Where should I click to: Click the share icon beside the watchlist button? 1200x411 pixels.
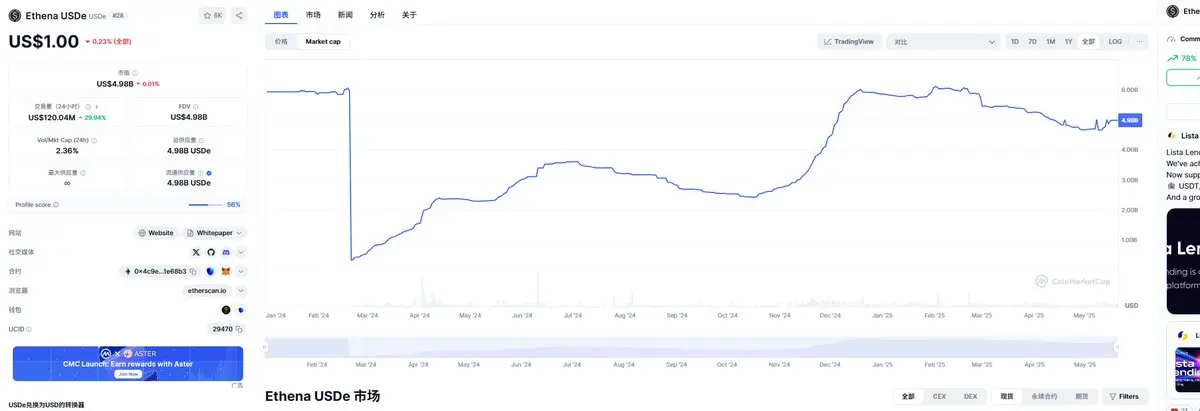pos(239,15)
